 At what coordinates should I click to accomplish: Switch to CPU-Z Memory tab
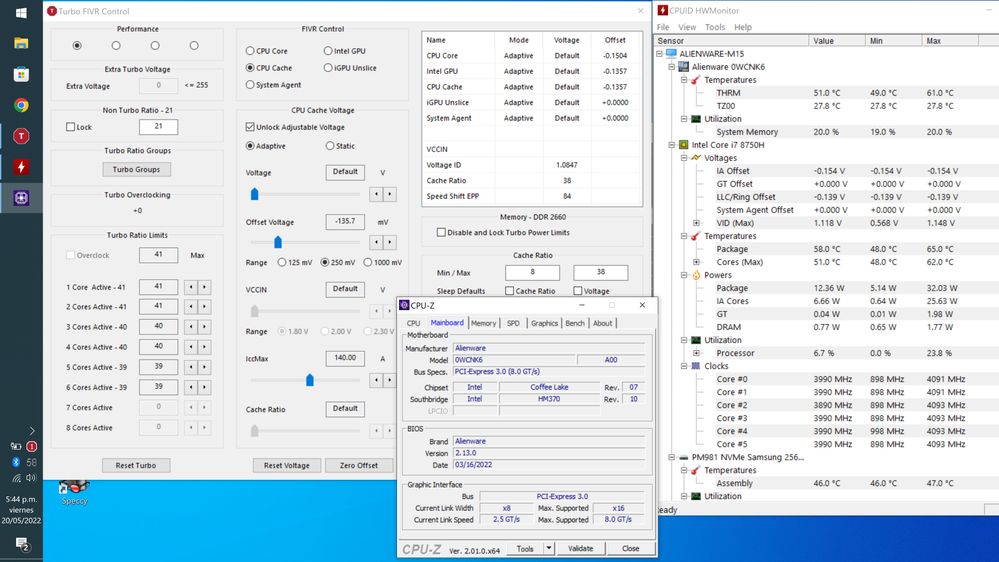point(484,323)
